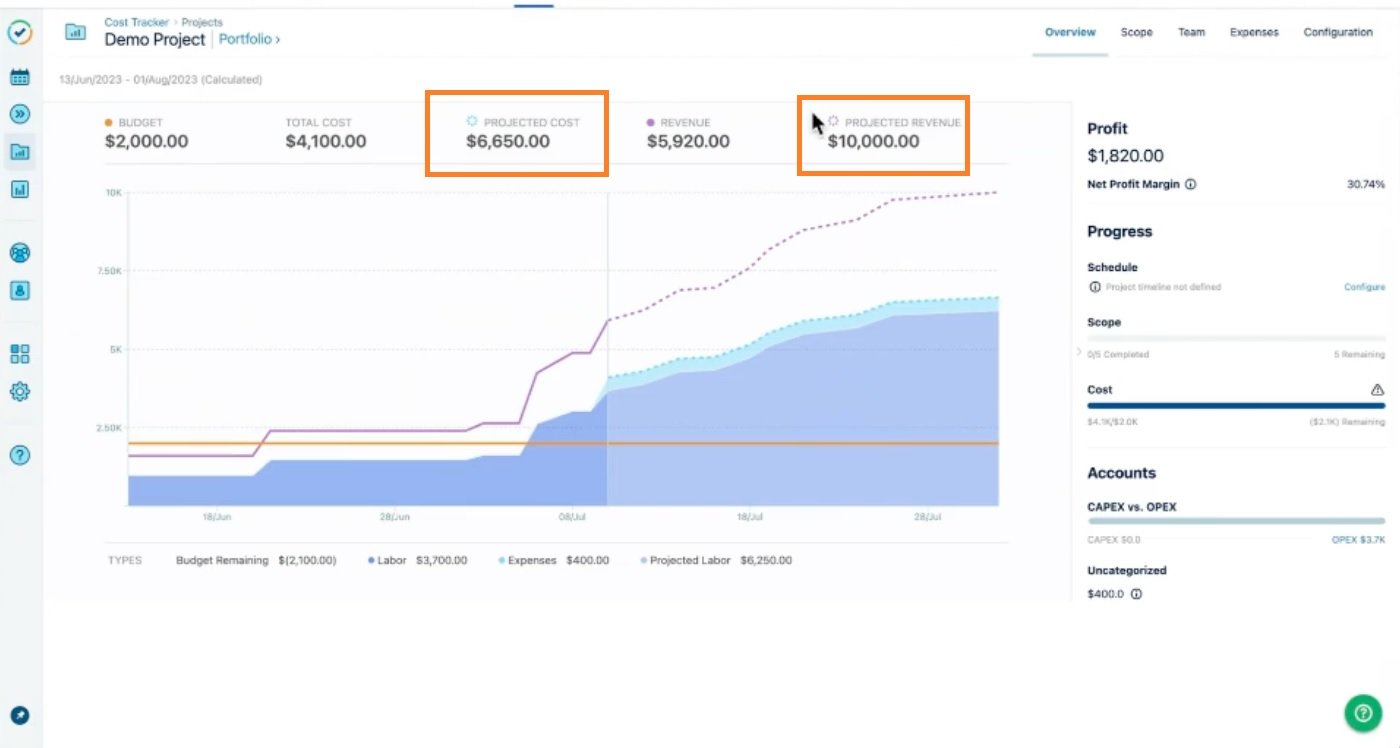The width and height of the screenshot is (1400, 748).
Task: Click the 0/5 Completed scope text
Action: [x=1118, y=355]
